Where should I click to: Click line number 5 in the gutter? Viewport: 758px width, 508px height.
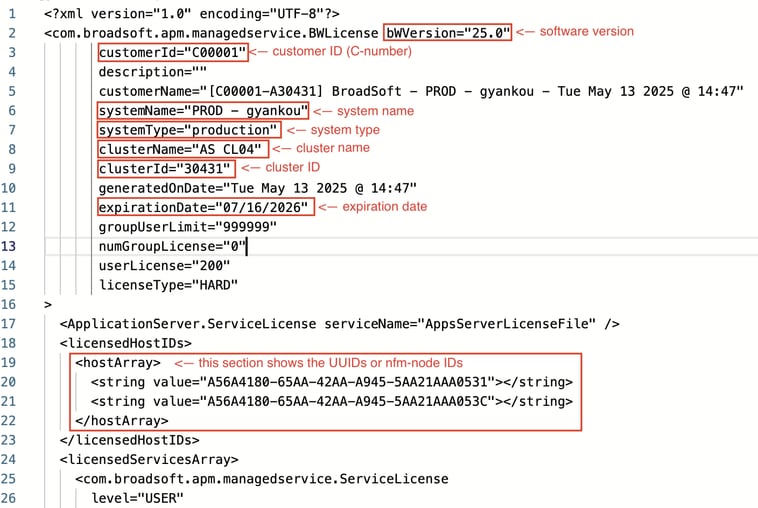click(12, 91)
